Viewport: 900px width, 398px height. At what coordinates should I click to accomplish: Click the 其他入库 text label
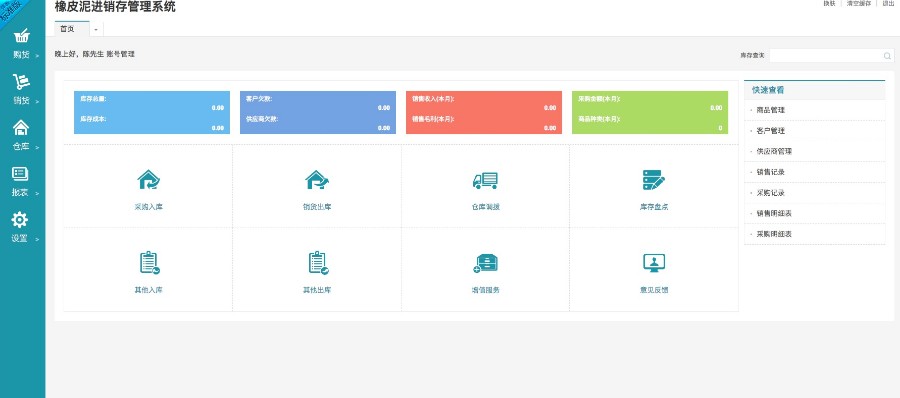tap(149, 290)
